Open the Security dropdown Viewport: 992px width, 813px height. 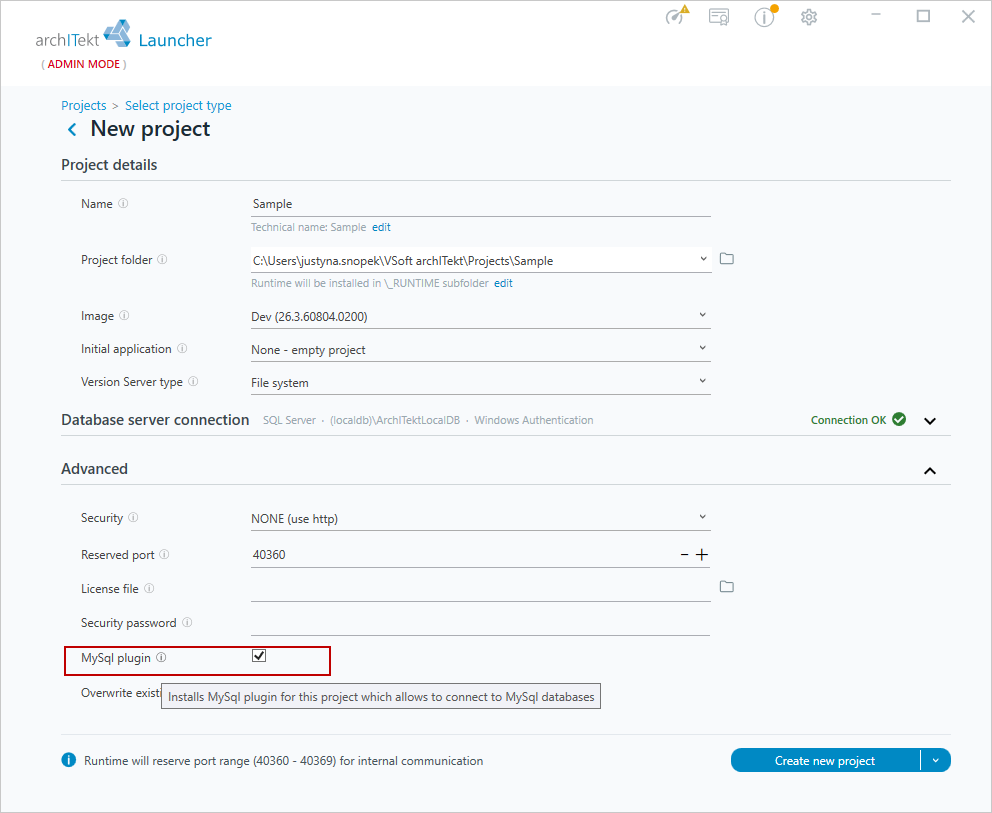(x=480, y=518)
